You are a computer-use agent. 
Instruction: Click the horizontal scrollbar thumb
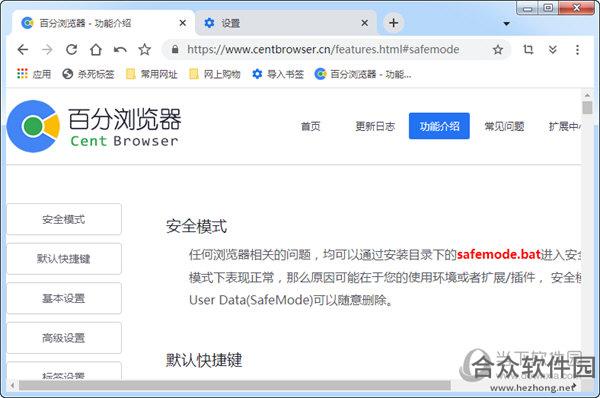click(235, 385)
